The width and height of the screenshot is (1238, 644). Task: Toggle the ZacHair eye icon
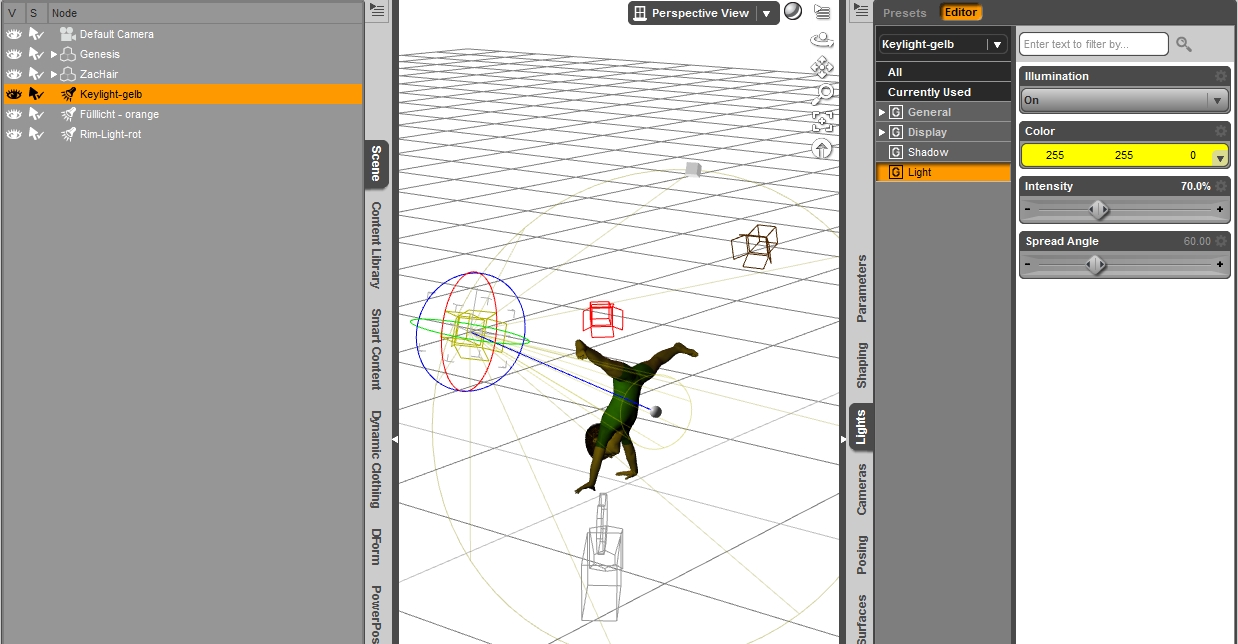click(x=14, y=74)
